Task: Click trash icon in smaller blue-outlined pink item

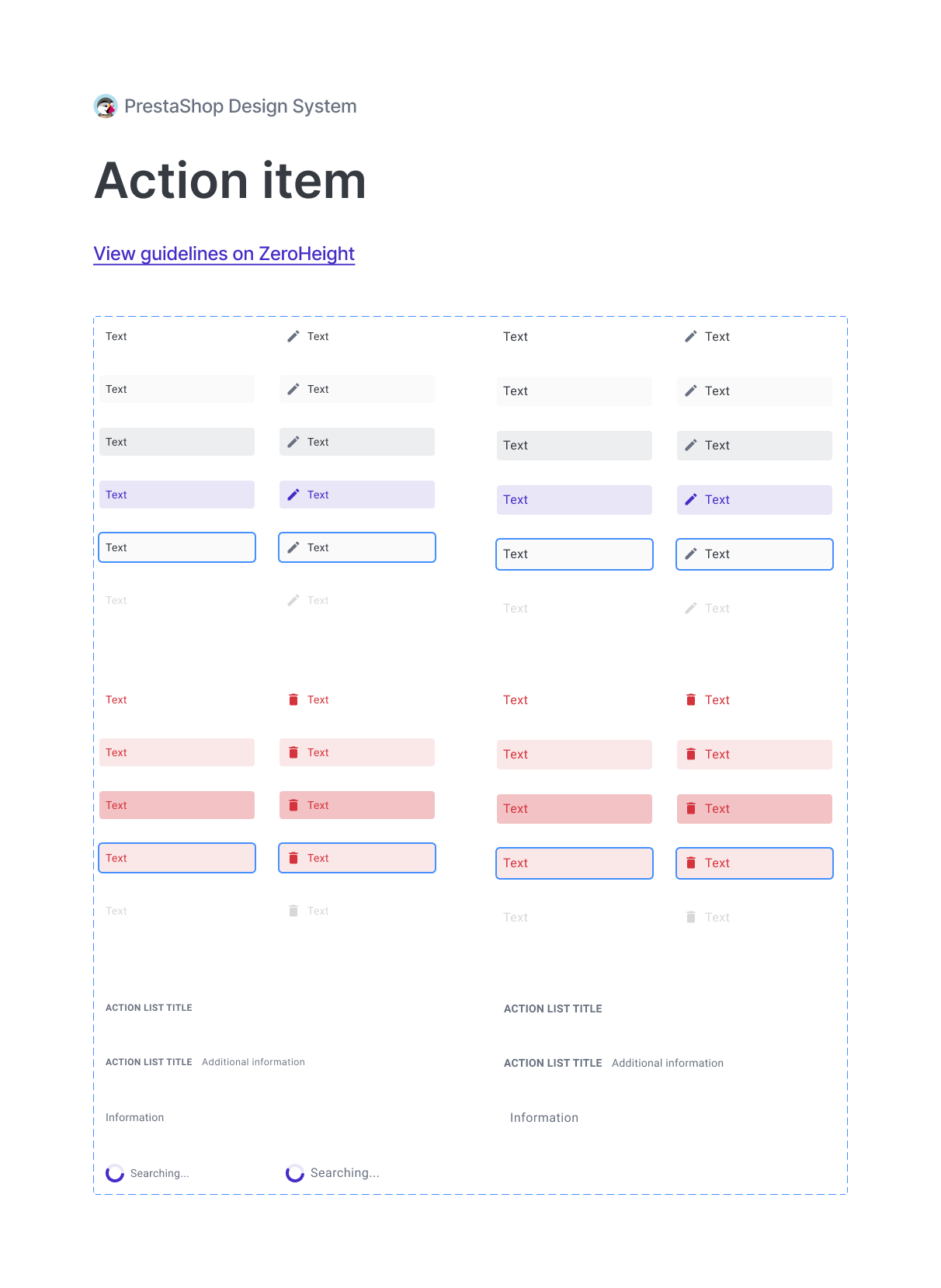Action: 293,858
